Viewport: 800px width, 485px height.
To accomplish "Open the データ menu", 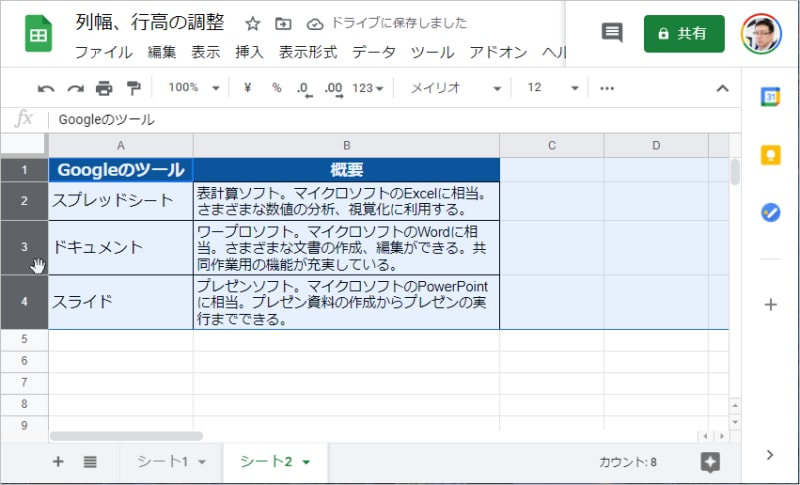I will coord(373,52).
